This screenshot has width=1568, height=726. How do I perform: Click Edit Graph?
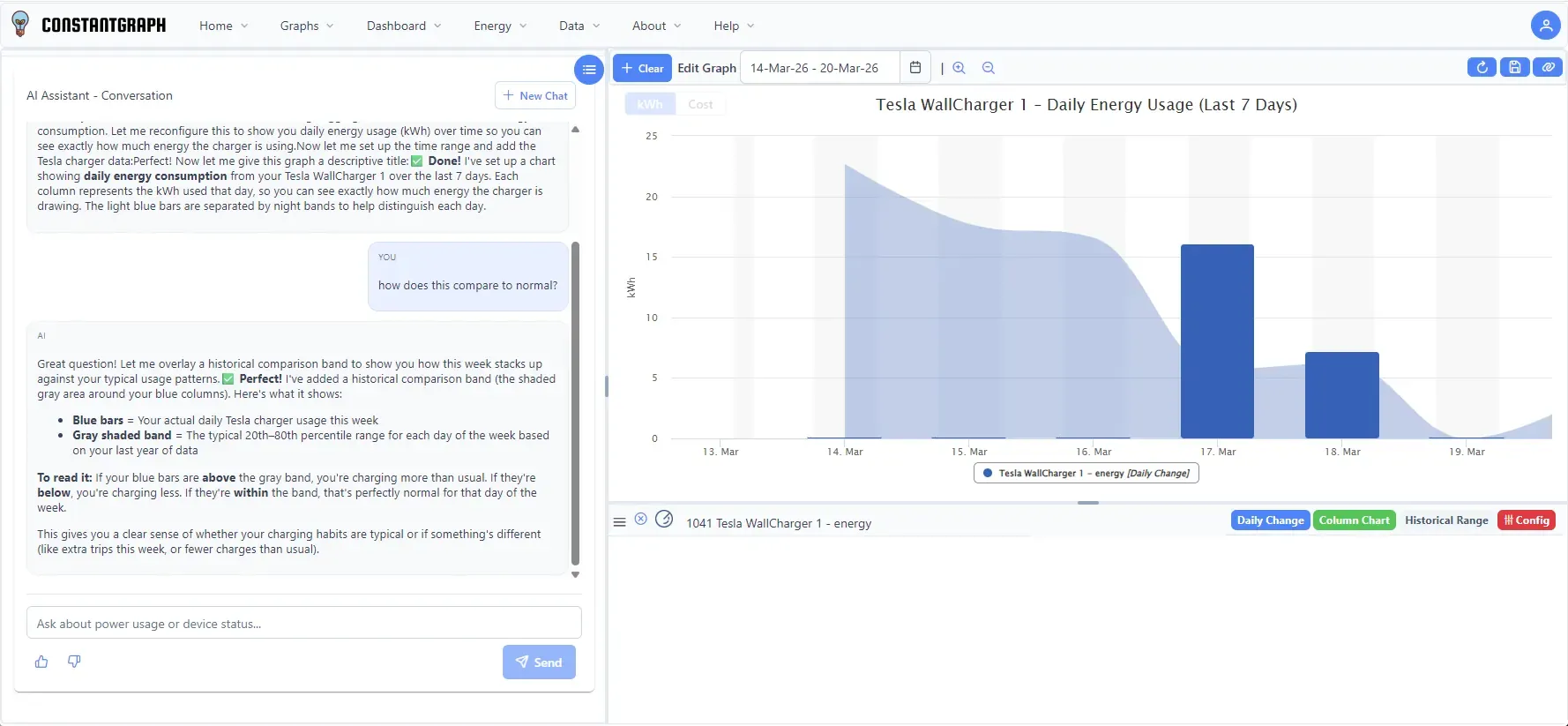706,68
